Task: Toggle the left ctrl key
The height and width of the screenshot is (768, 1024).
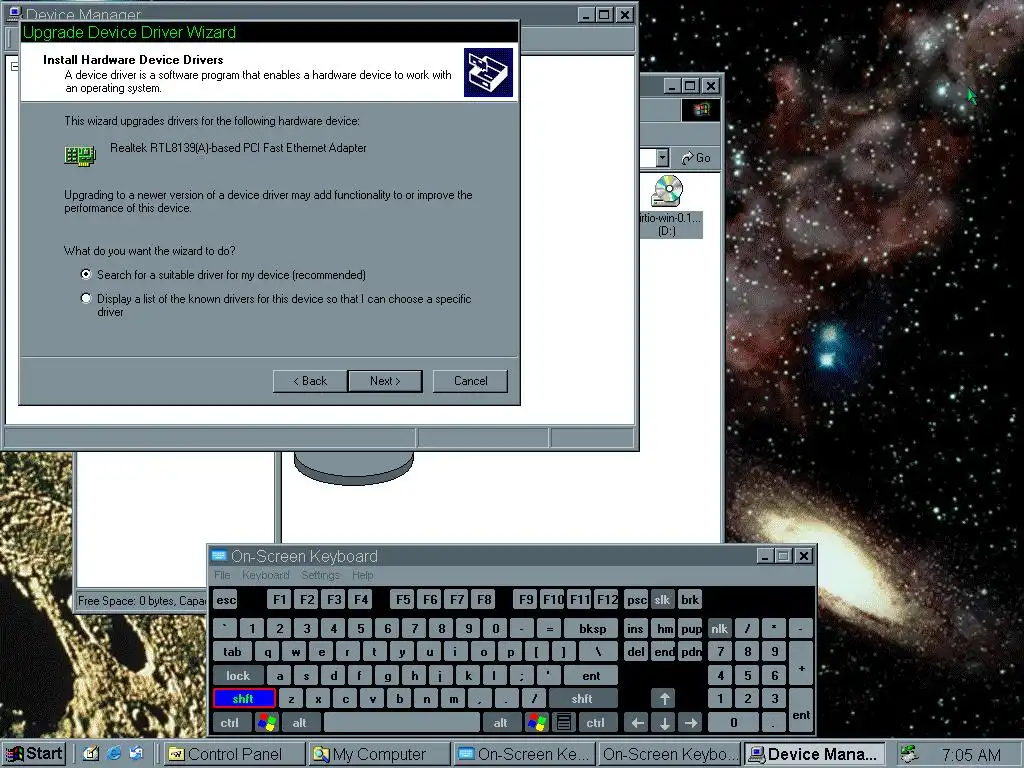Action: [229, 722]
